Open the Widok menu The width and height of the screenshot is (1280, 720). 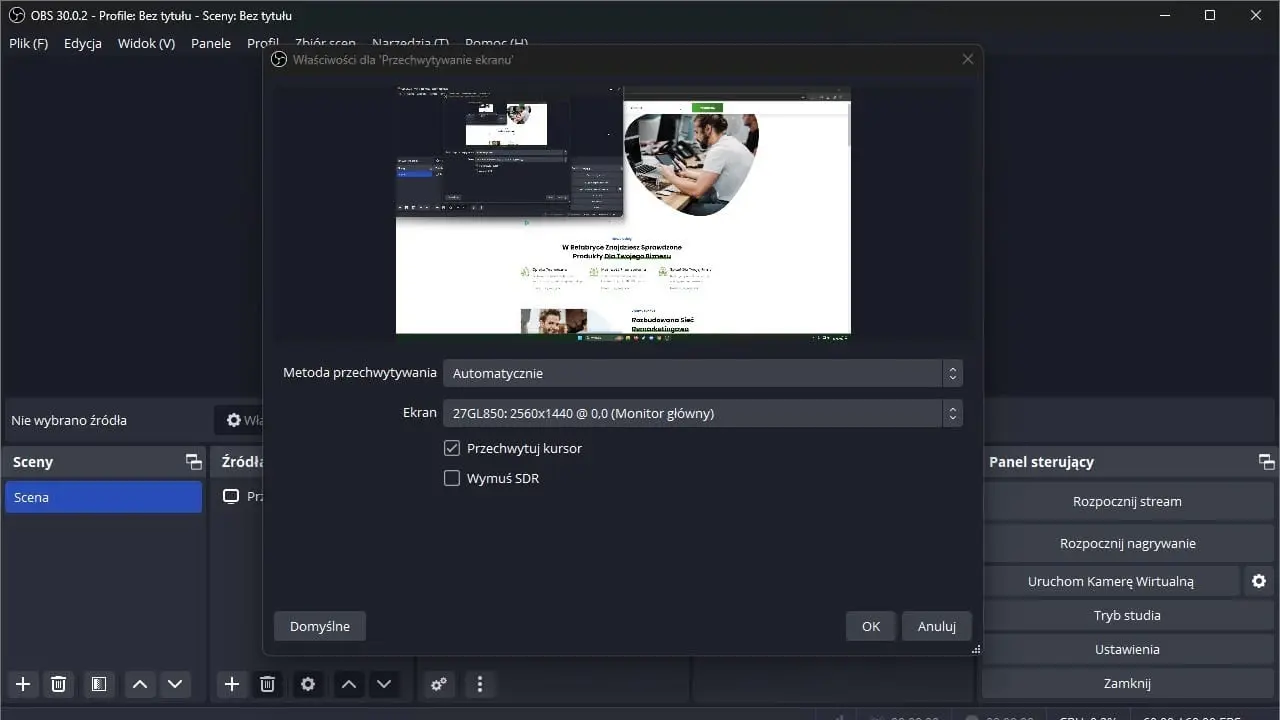tap(146, 43)
